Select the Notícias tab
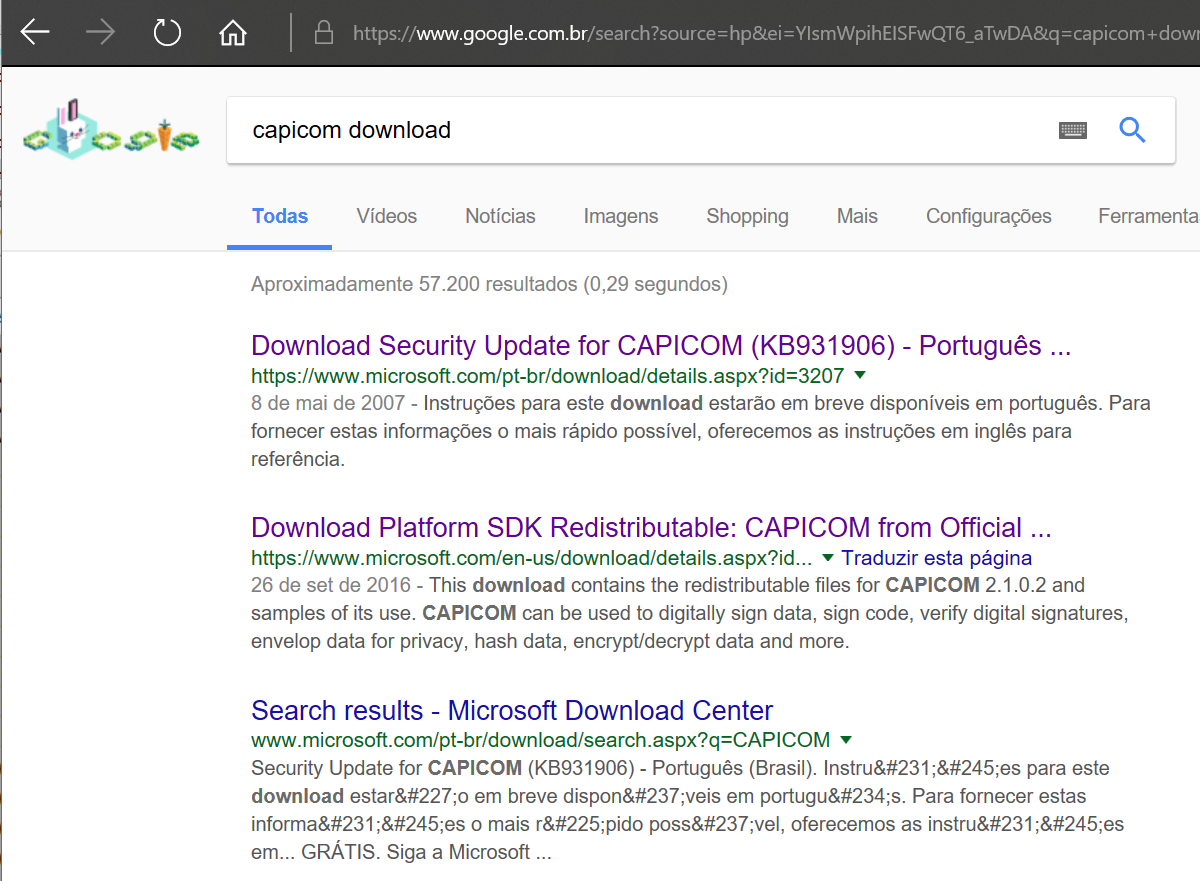The image size is (1200, 881). coord(500,216)
